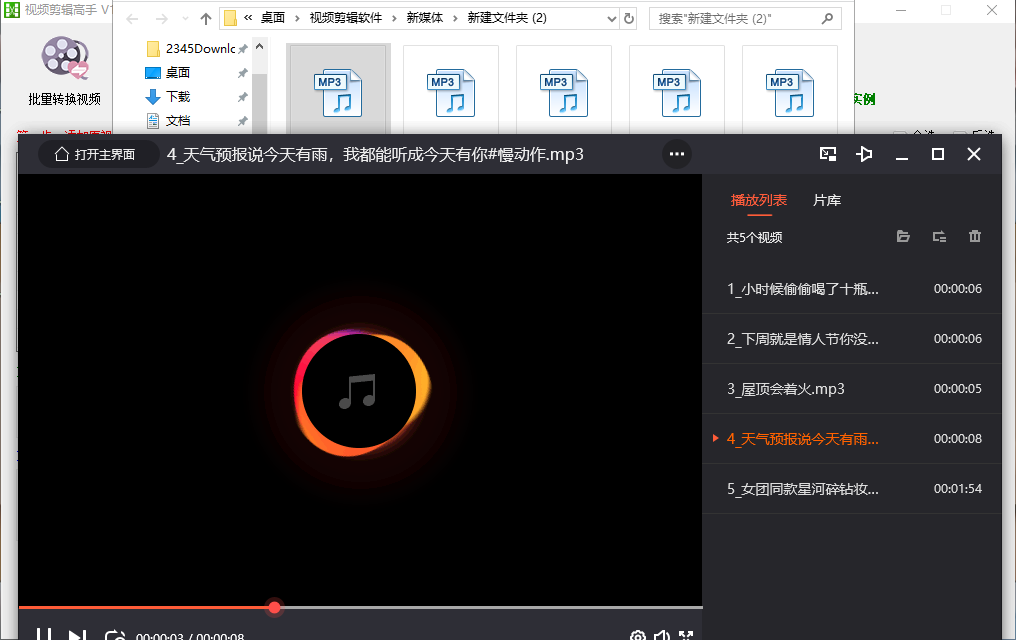Viewport: 1016px width, 640px height.
Task: Open the address bar history dropdown
Action: point(611,19)
